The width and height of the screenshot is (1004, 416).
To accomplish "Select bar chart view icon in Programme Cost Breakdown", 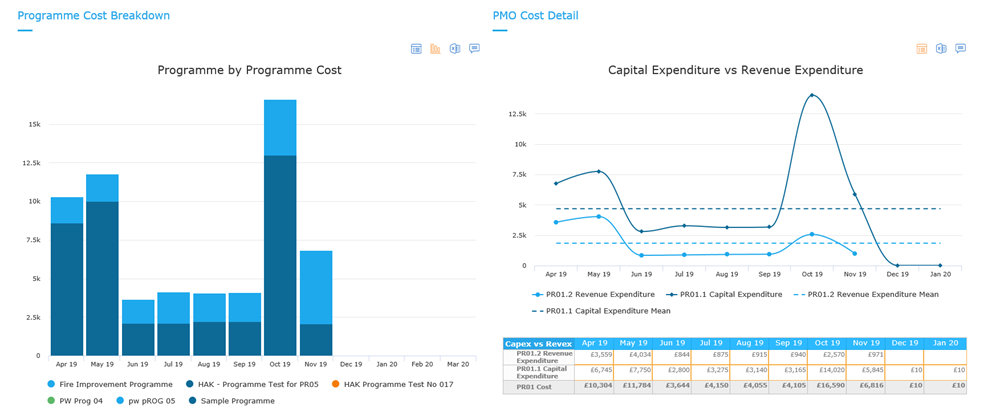I will [435, 49].
